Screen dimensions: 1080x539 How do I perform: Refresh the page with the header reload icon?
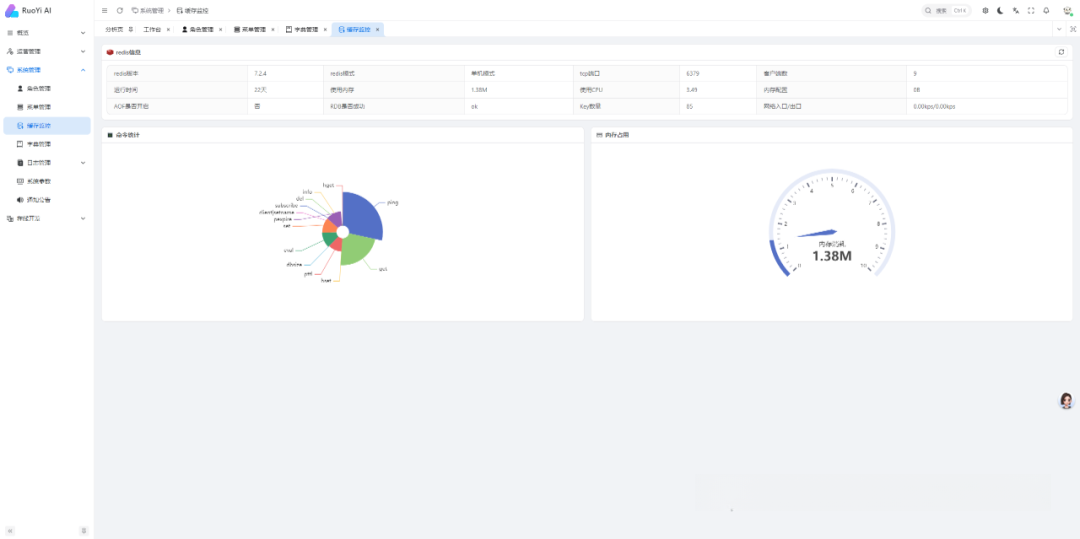click(x=120, y=10)
